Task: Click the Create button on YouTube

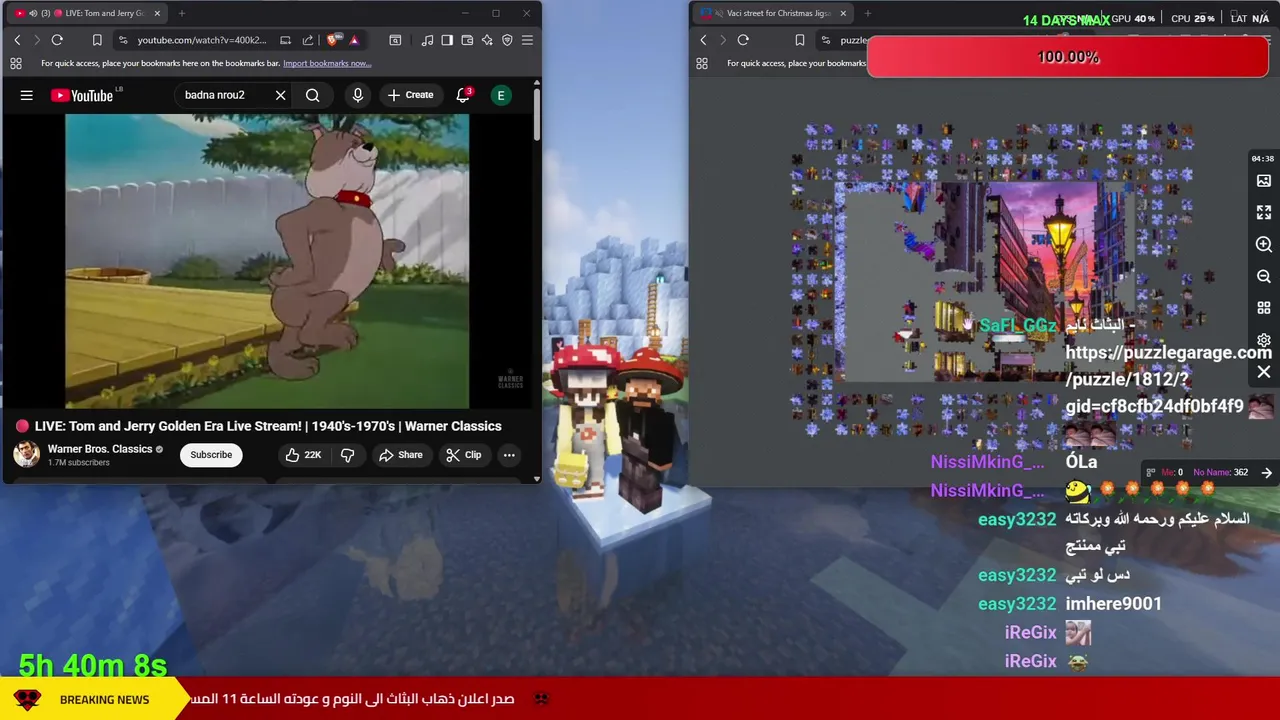Action: tap(410, 95)
